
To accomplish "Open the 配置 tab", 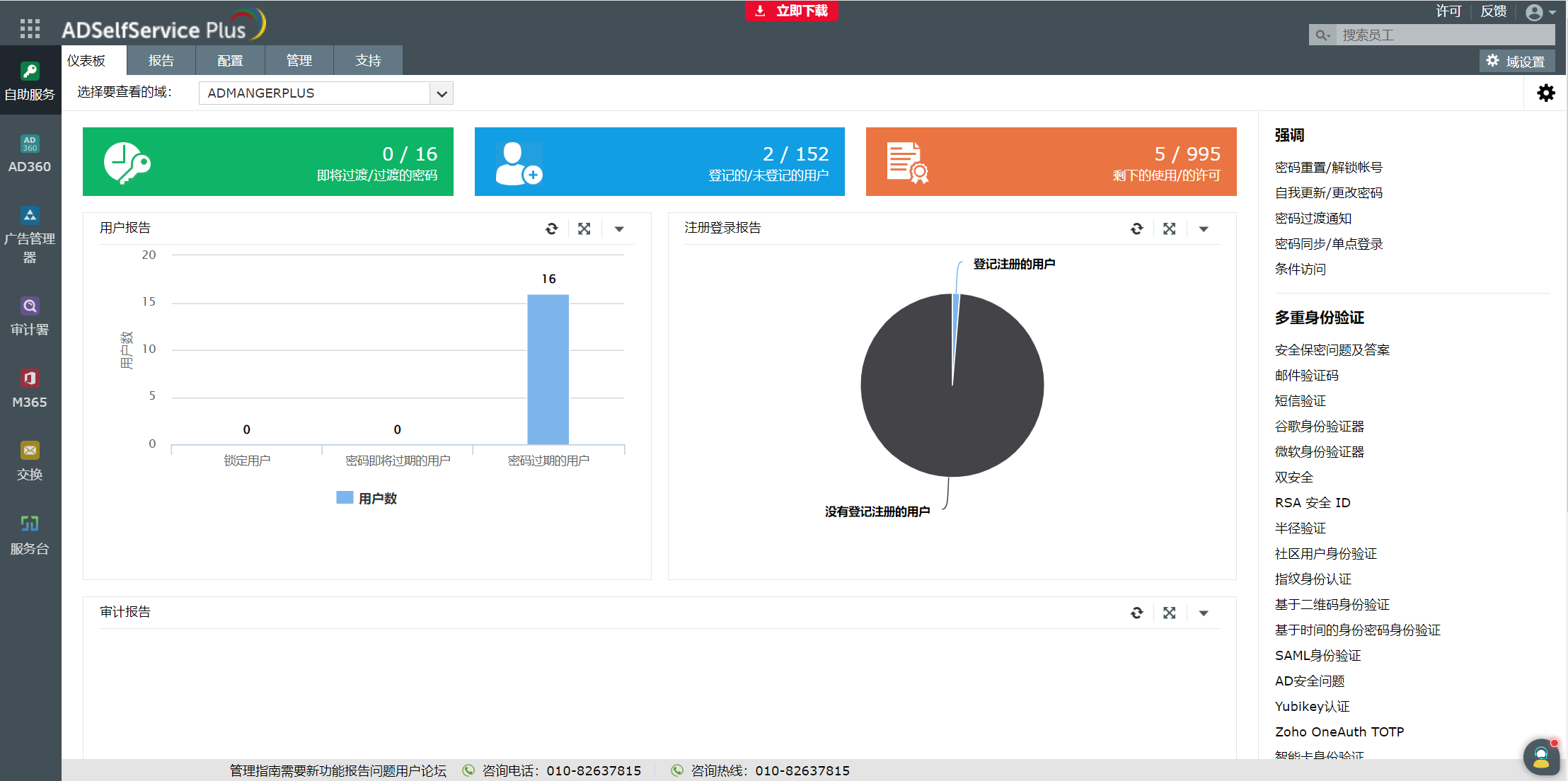I will point(230,61).
